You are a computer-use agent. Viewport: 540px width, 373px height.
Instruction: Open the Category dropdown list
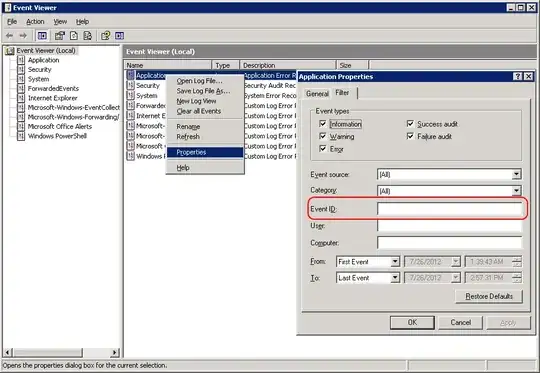click(x=516, y=190)
